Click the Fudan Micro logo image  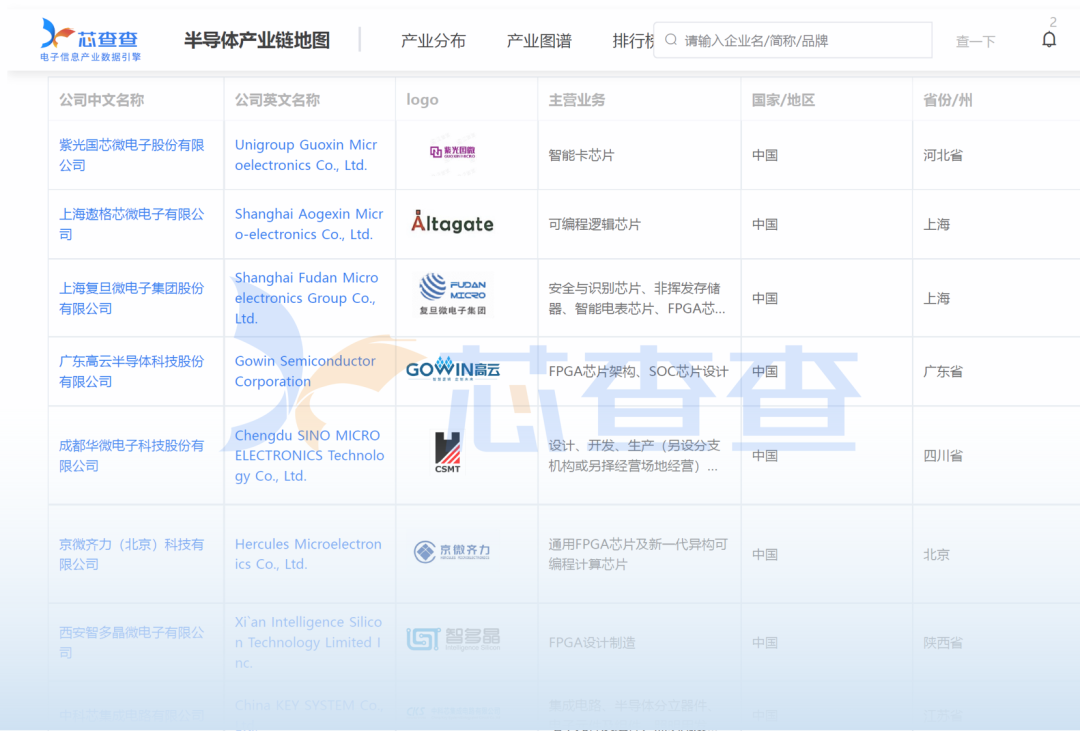[453, 294]
